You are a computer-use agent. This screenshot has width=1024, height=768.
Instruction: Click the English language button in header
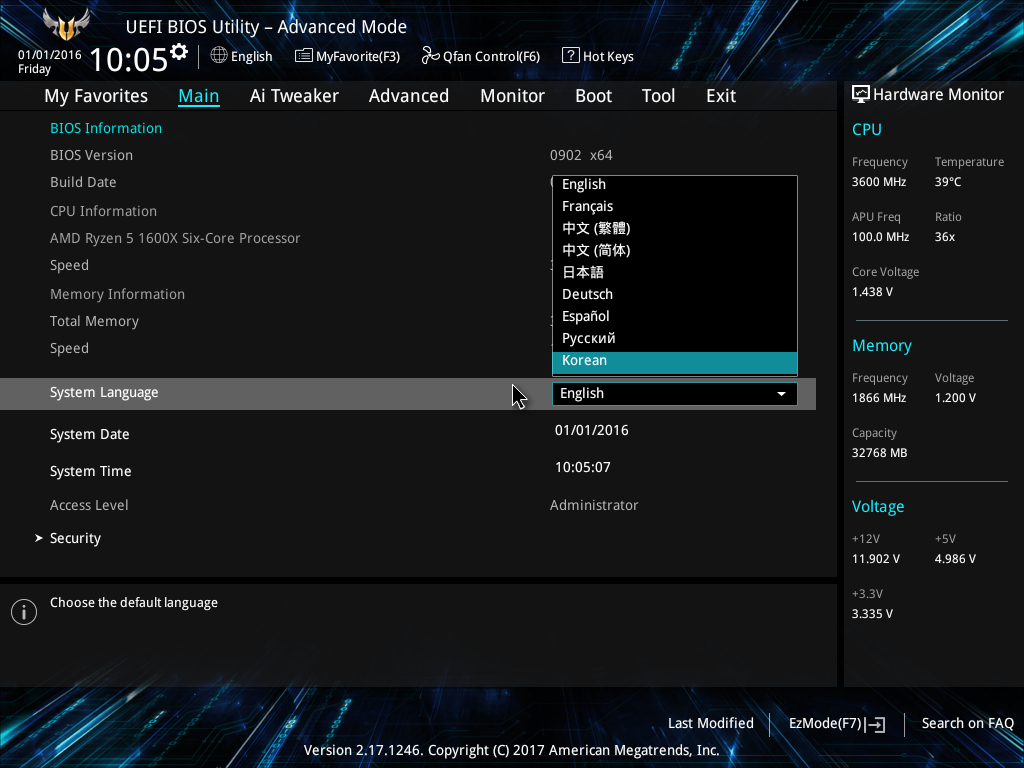(242, 56)
